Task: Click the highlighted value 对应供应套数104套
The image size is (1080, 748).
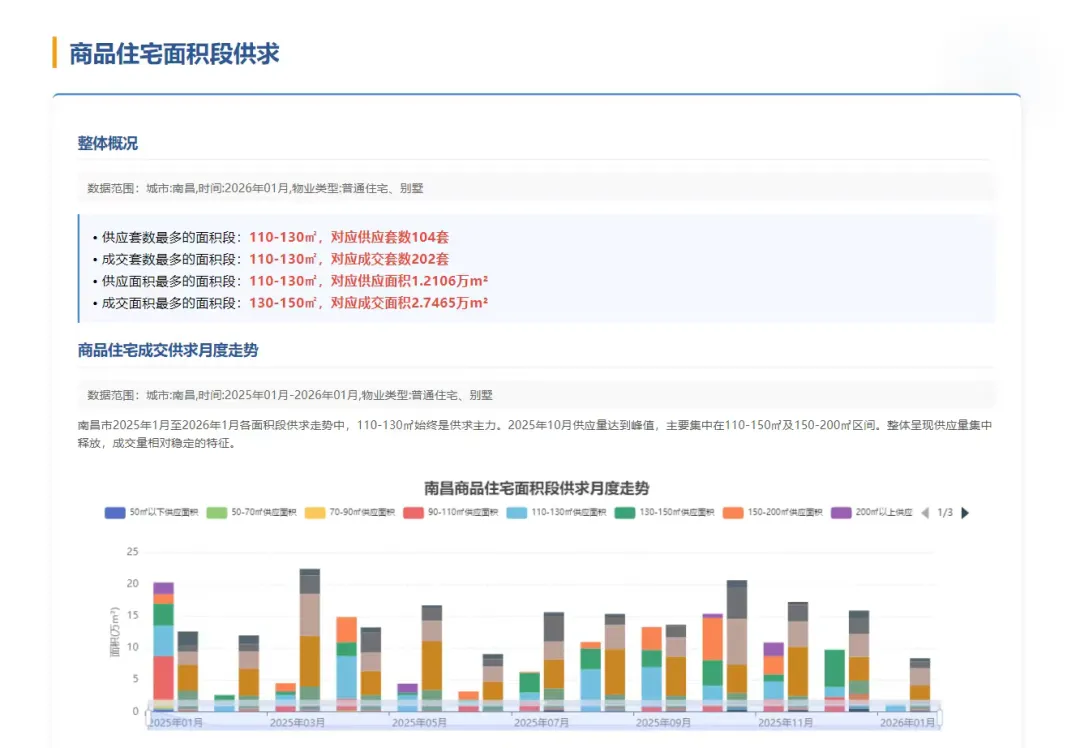Action: pyautogui.click(x=390, y=237)
